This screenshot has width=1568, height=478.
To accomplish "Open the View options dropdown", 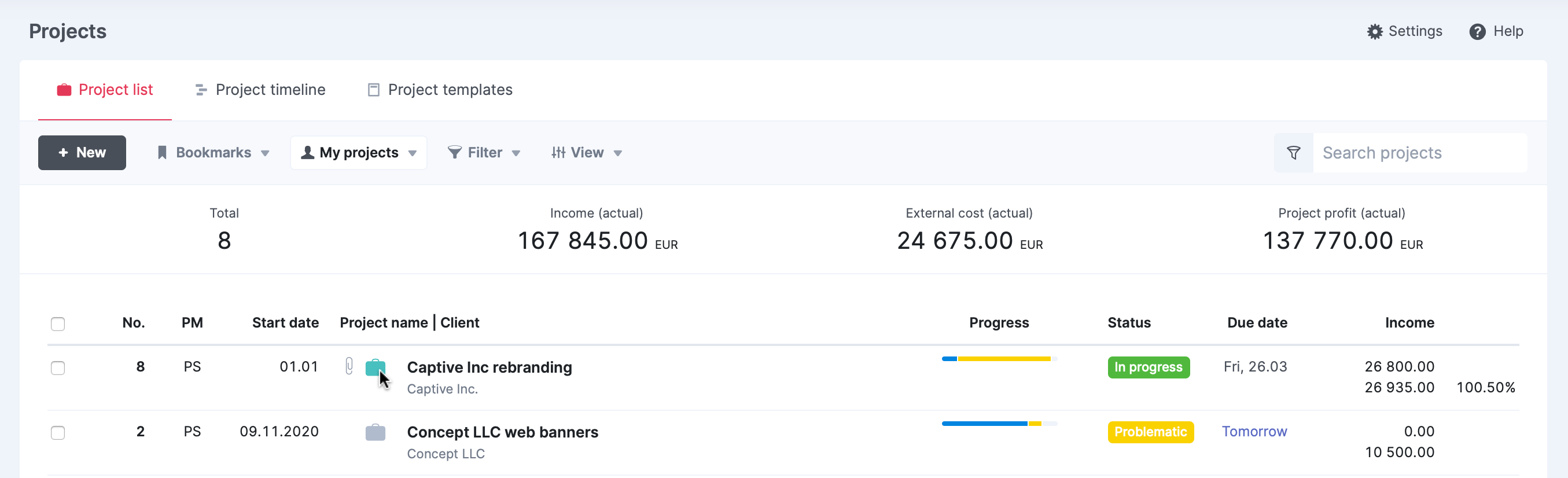I will [586, 153].
